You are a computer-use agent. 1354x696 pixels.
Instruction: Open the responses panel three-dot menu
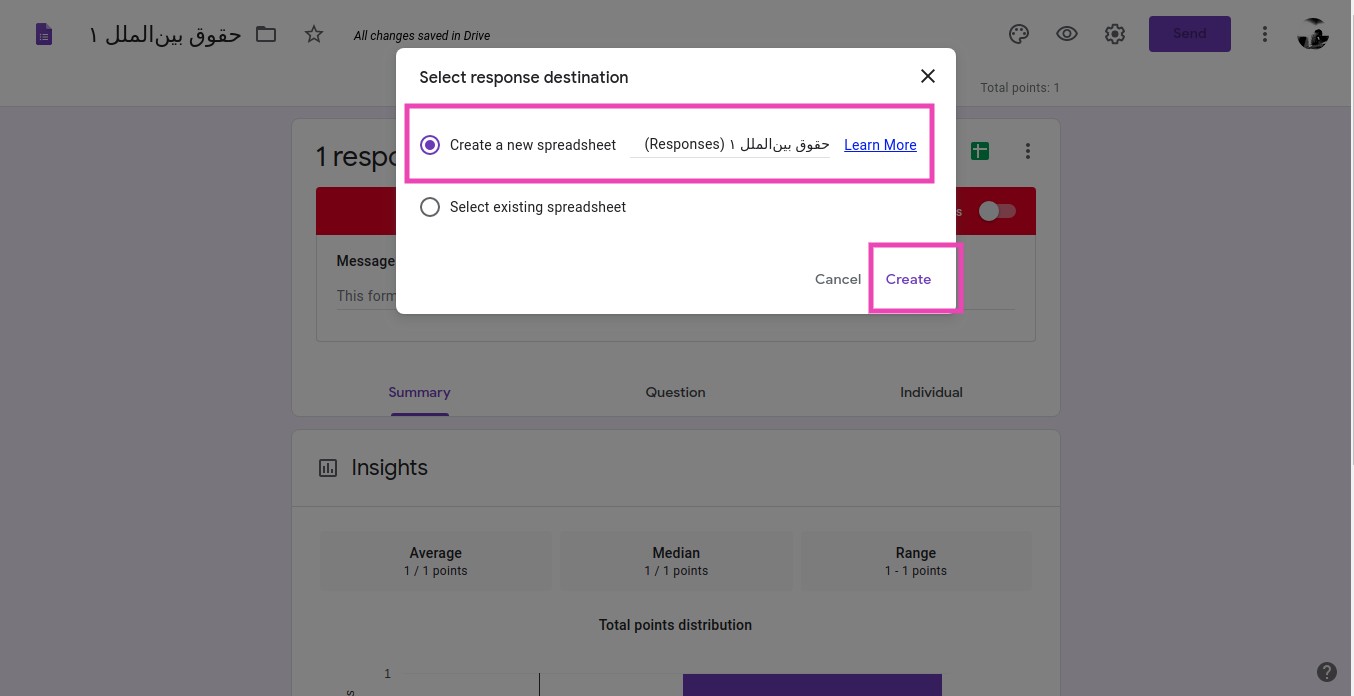click(1028, 151)
